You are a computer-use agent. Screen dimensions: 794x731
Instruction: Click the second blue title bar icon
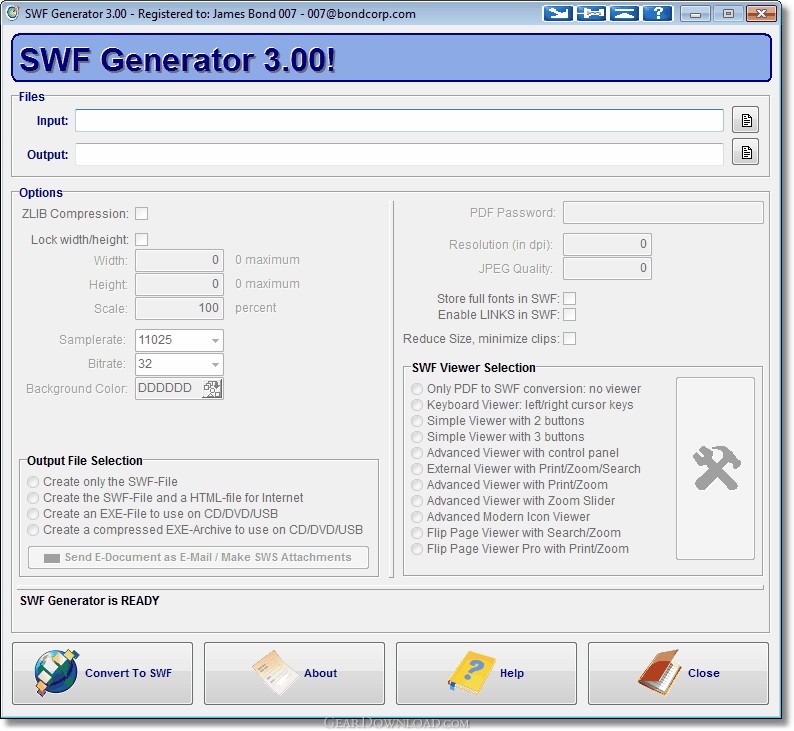pyautogui.click(x=591, y=14)
